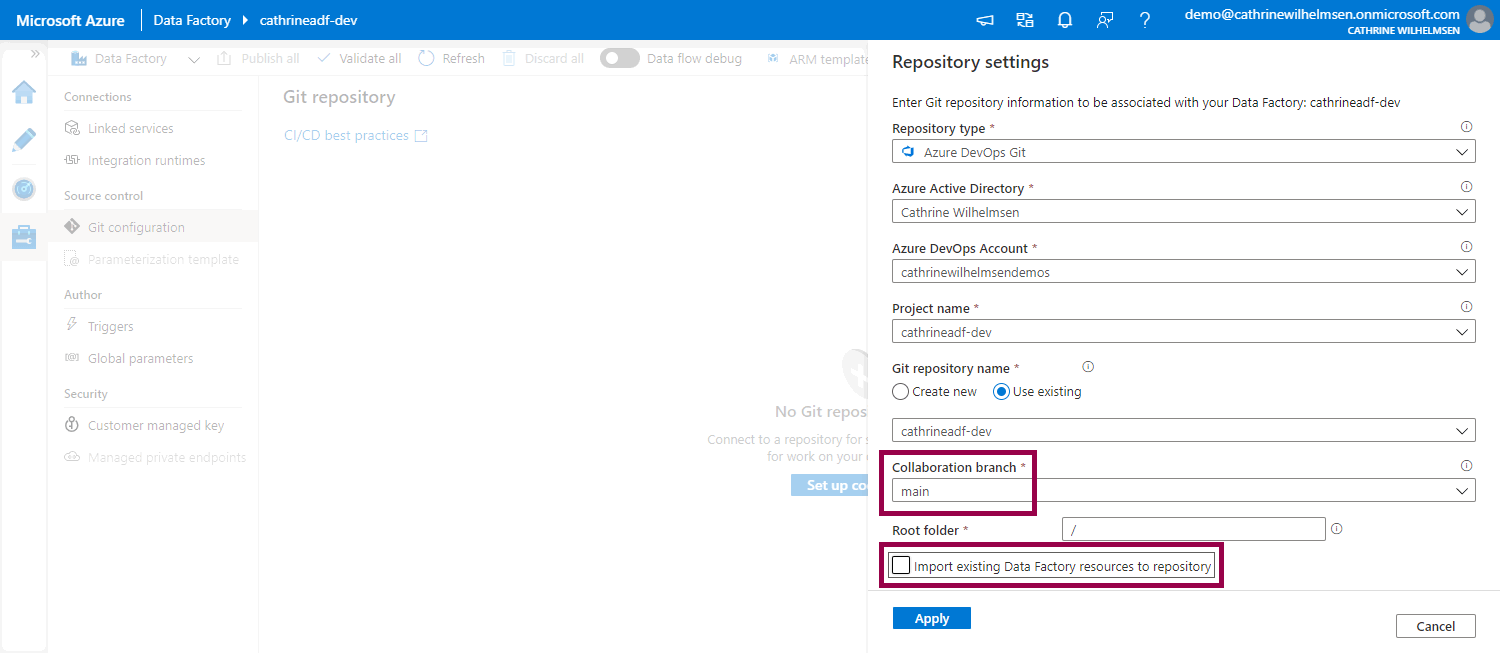The width and height of the screenshot is (1500, 653).
Task: Select the Create new radio button
Action: (899, 391)
